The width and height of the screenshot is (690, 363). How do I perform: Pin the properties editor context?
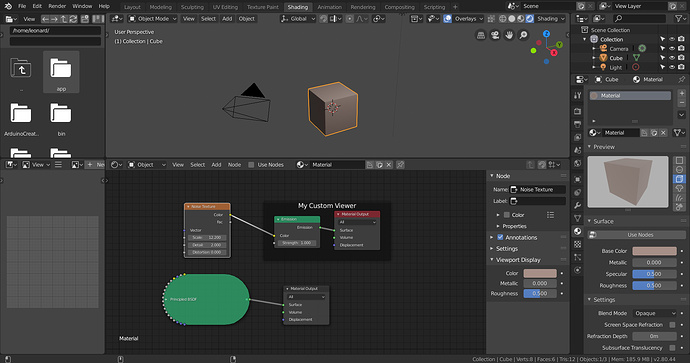pyautogui.click(x=682, y=80)
